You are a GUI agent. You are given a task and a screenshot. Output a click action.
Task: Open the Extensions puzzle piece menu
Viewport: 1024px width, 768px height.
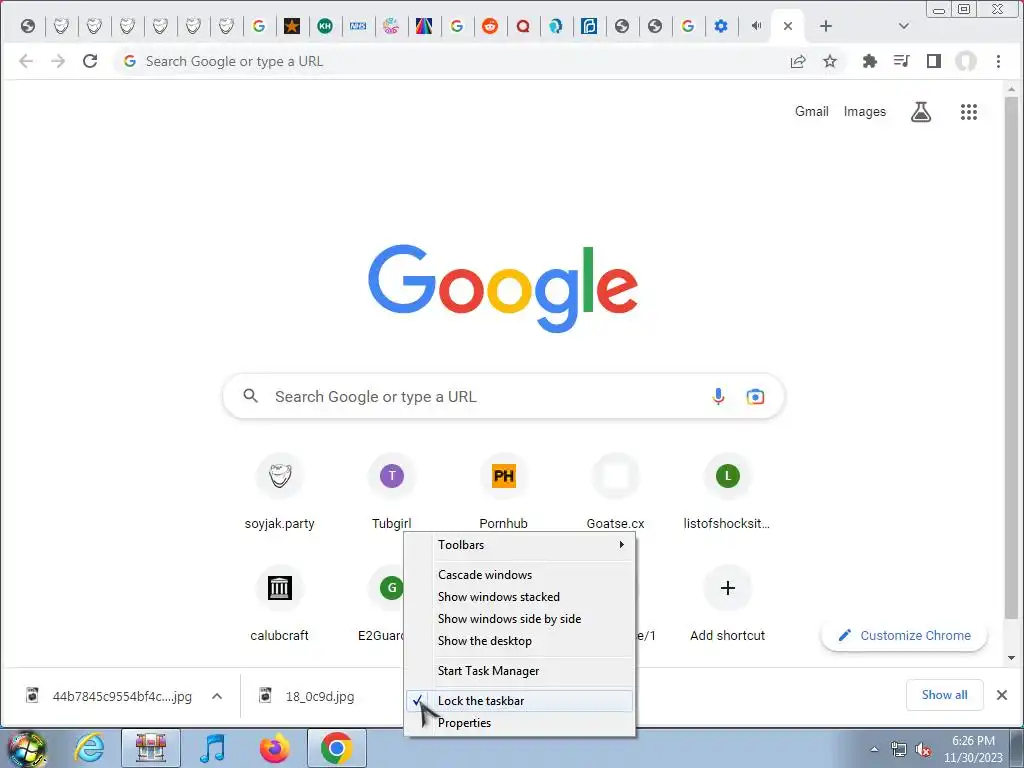869,61
